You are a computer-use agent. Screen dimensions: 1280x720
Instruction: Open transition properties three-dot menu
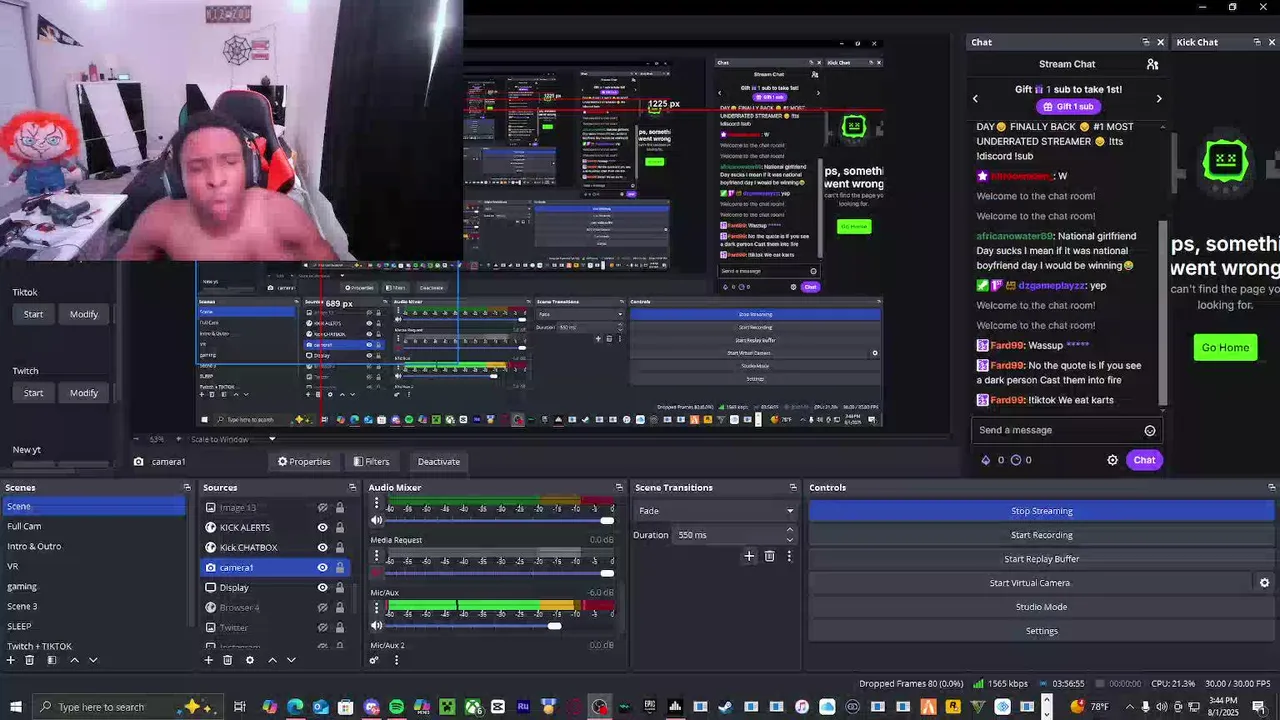(789, 556)
